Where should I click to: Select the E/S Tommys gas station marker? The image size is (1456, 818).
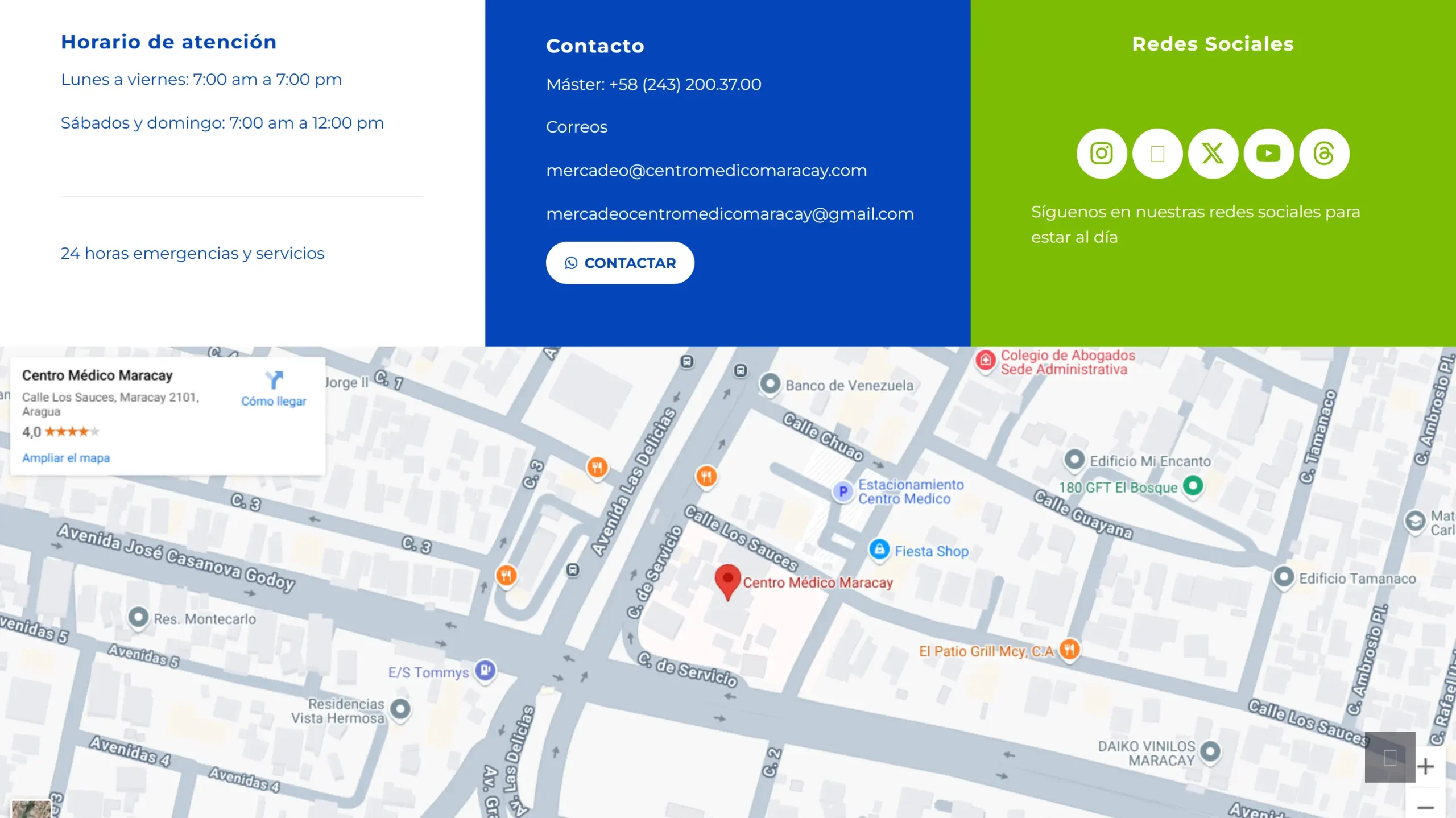[485, 671]
